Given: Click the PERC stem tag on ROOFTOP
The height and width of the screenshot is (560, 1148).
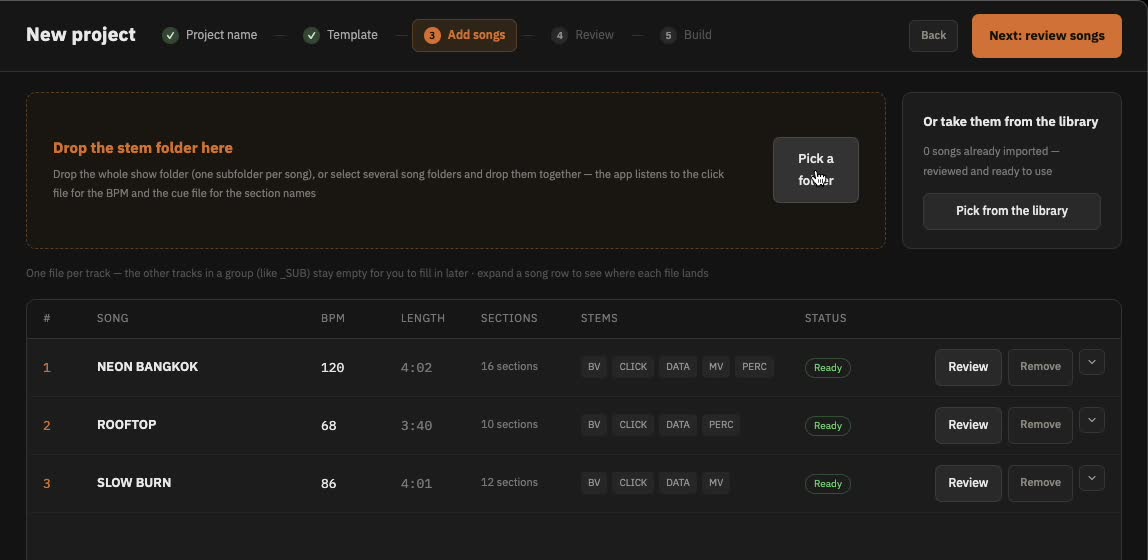Looking at the screenshot, I should [721, 425].
